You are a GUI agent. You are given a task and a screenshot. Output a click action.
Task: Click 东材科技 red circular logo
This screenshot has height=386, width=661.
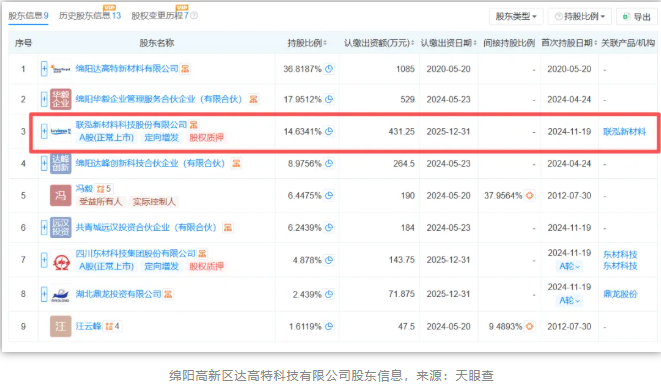click(61, 261)
